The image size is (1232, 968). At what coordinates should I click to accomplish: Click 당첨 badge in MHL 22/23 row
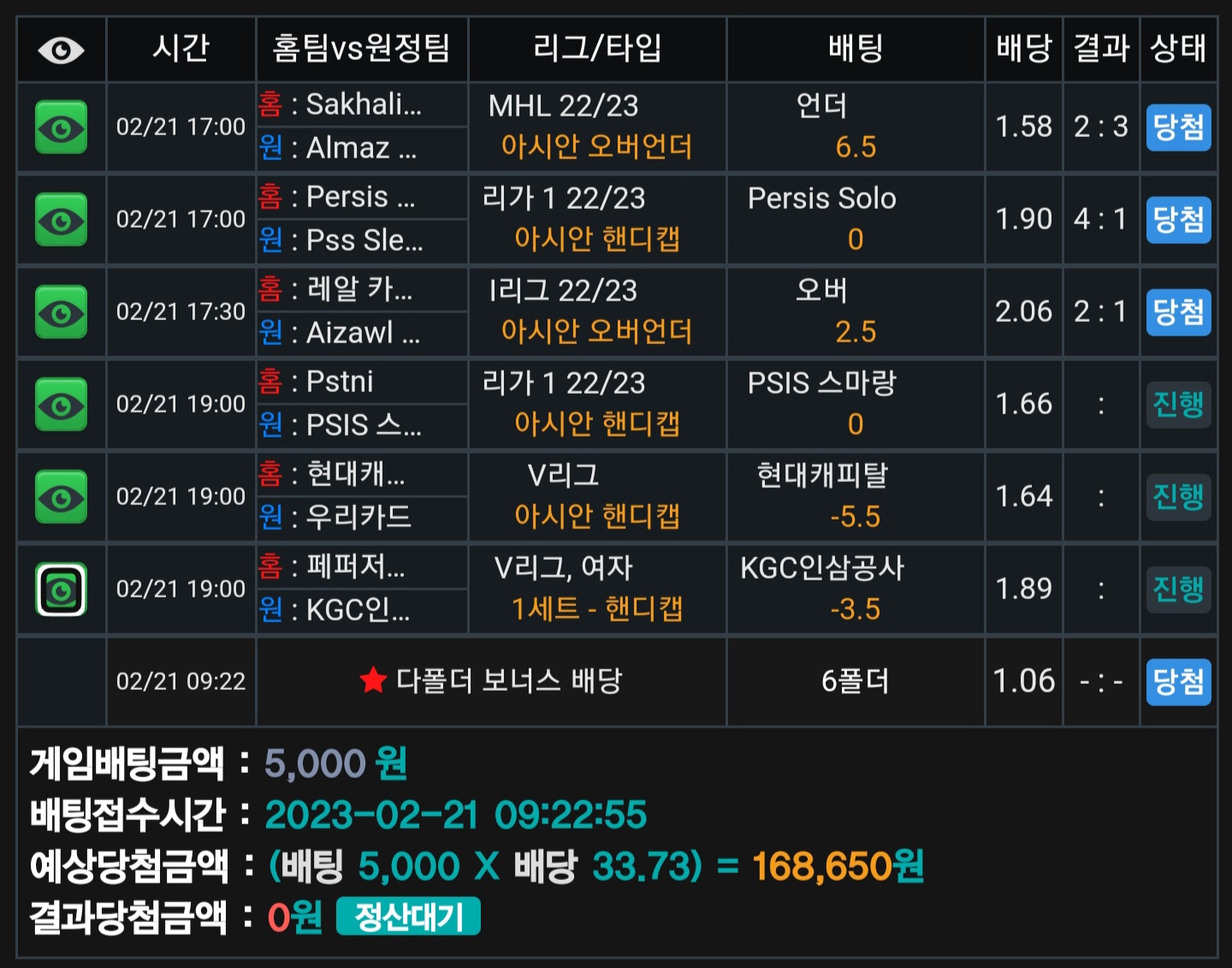[x=1178, y=128]
